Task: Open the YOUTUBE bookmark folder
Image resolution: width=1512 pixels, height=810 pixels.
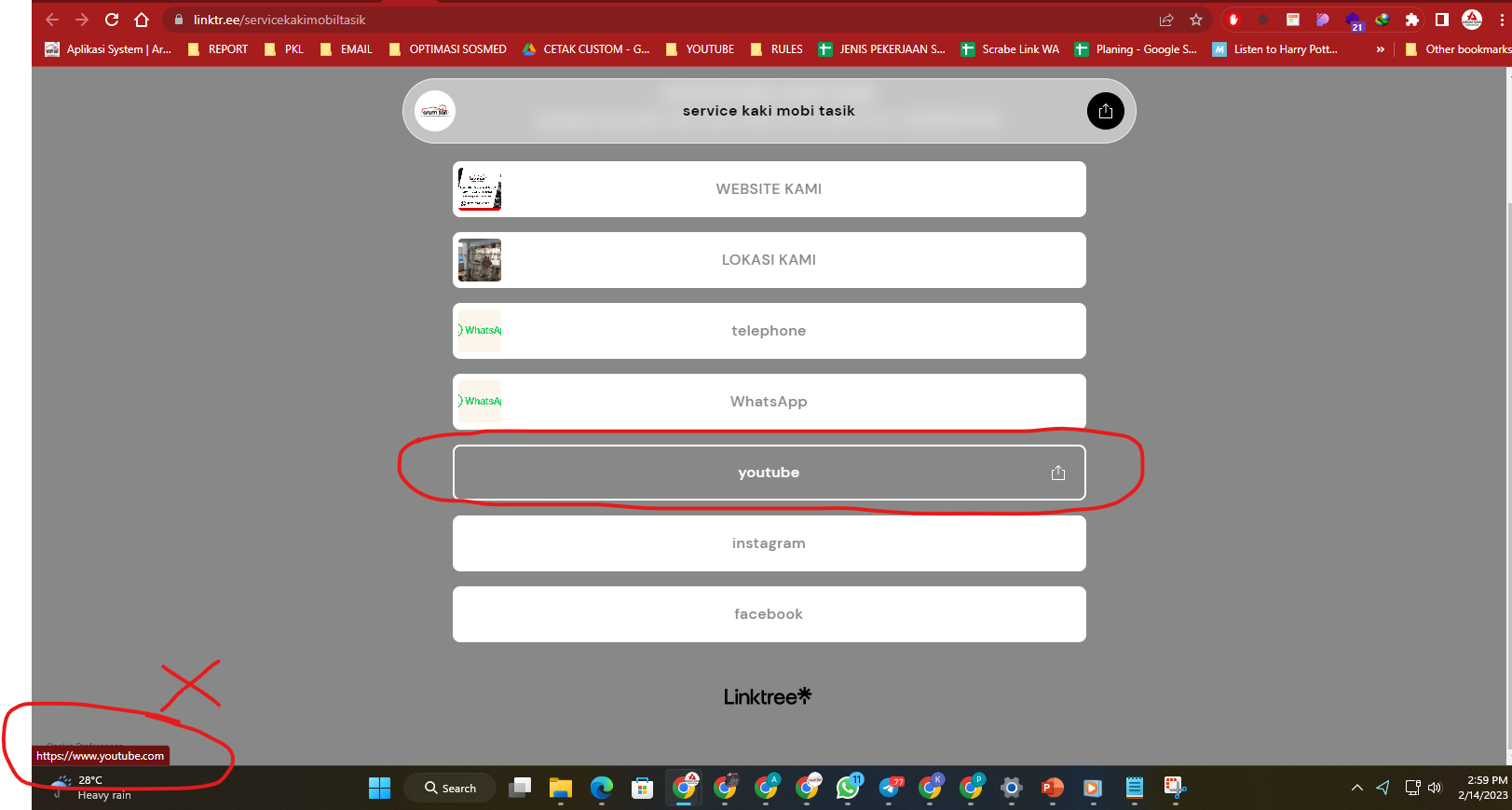Action: click(x=700, y=49)
